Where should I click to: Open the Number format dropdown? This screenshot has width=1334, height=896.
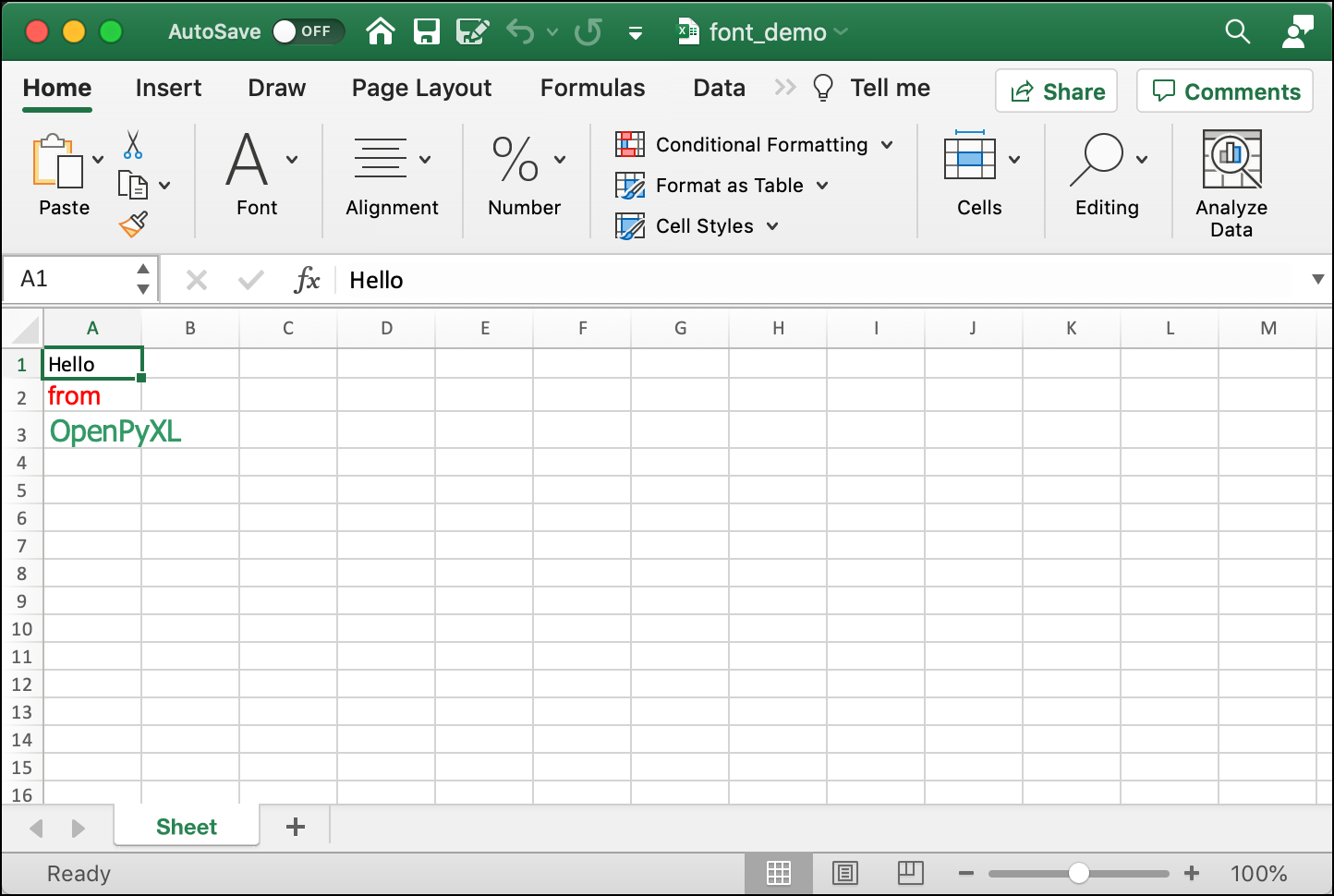(x=558, y=158)
